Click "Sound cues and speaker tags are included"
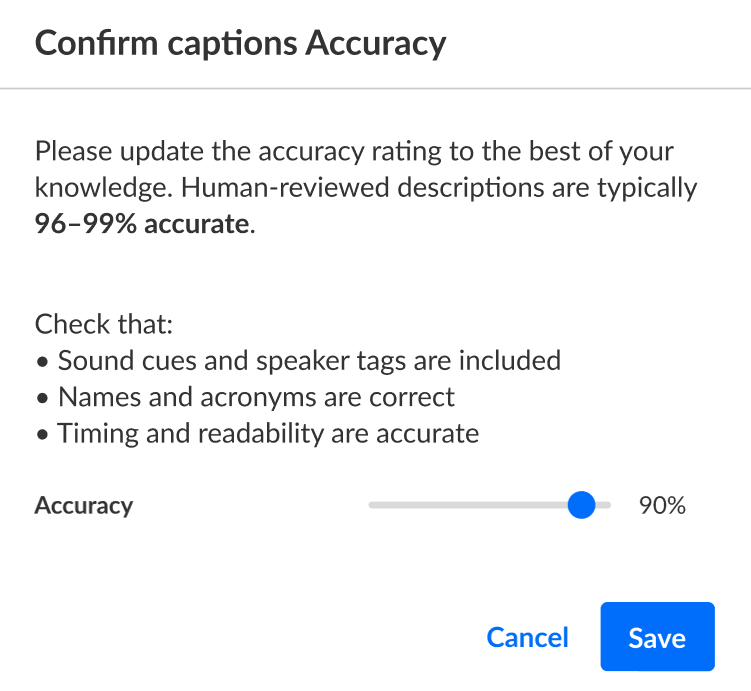The height and width of the screenshot is (691, 751). tap(309, 360)
